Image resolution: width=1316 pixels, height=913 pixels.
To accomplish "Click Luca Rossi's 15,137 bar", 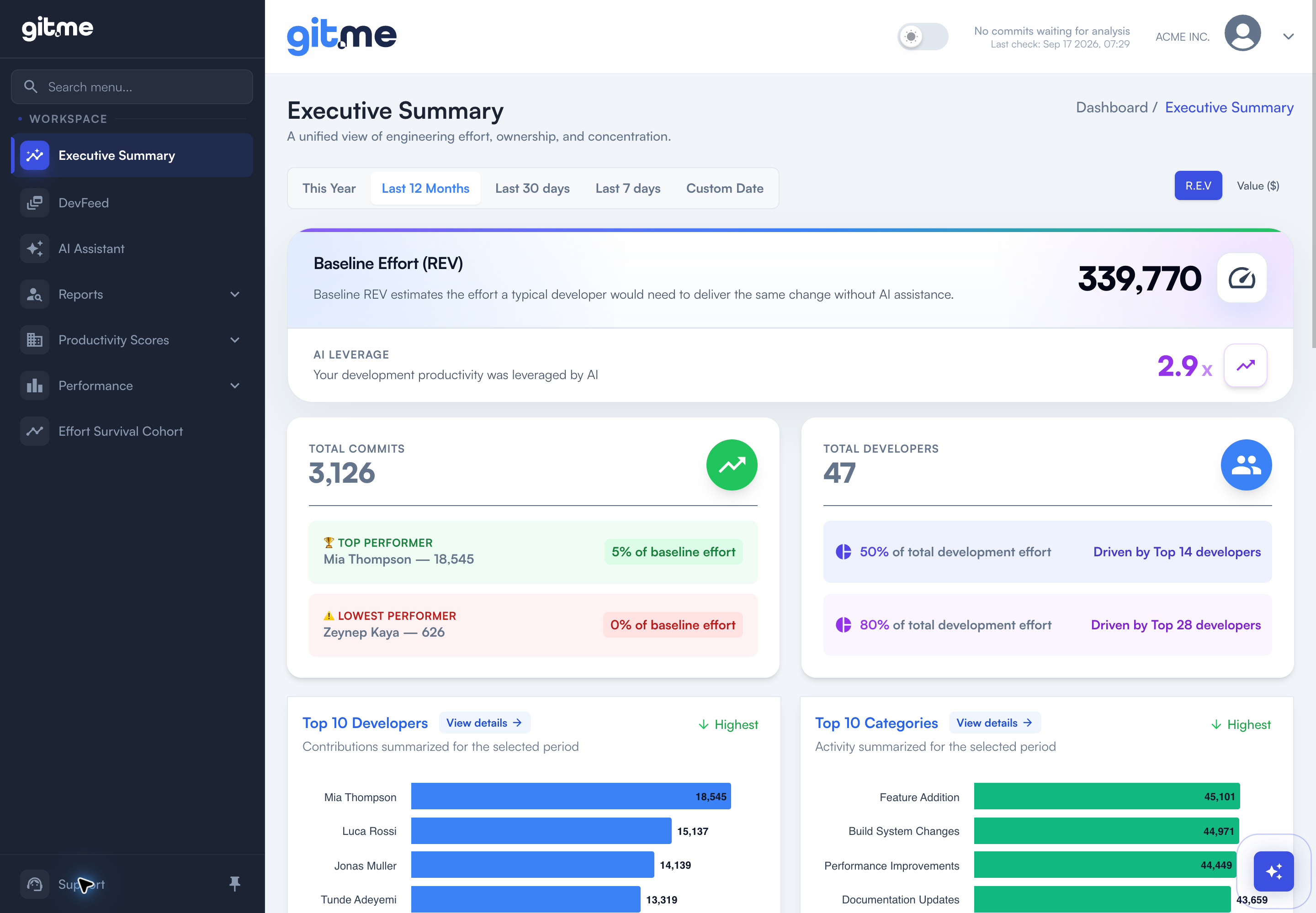I will click(x=541, y=831).
